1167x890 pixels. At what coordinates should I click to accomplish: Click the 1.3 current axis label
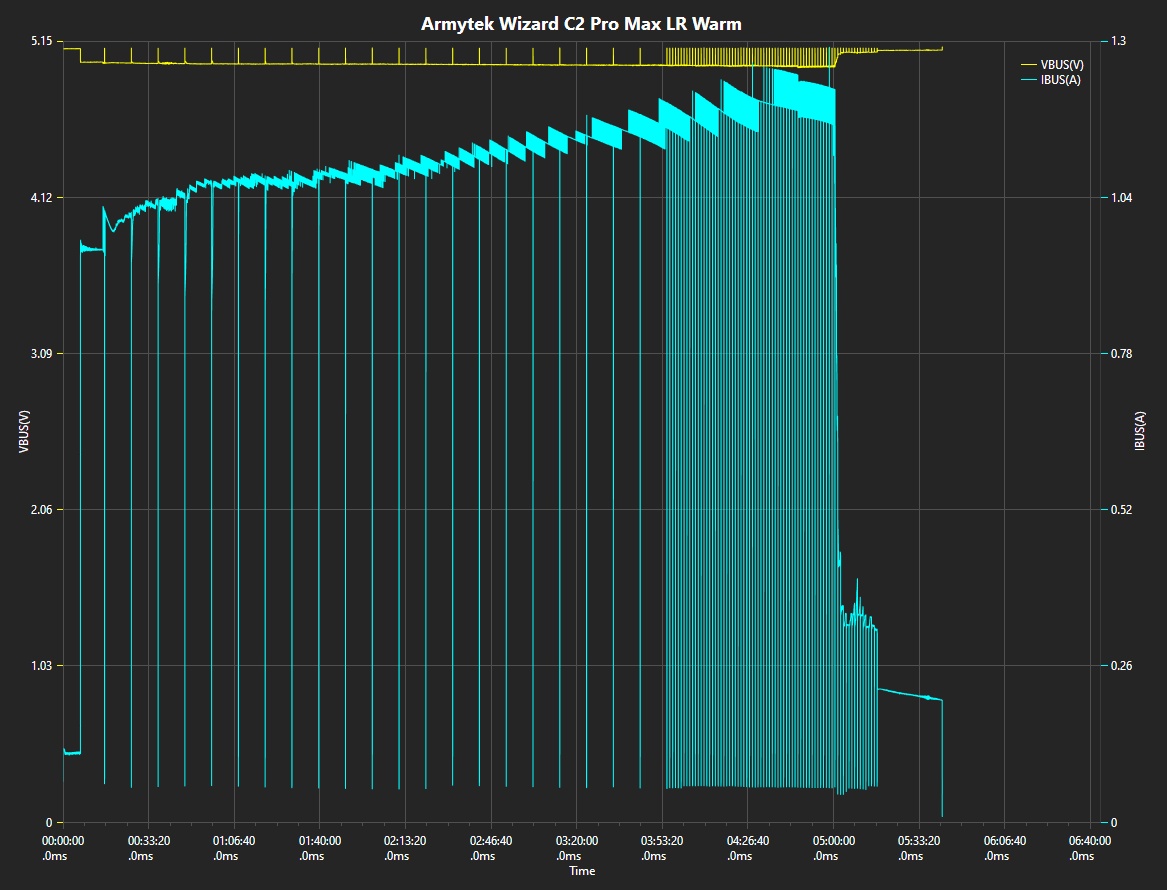pos(1118,41)
